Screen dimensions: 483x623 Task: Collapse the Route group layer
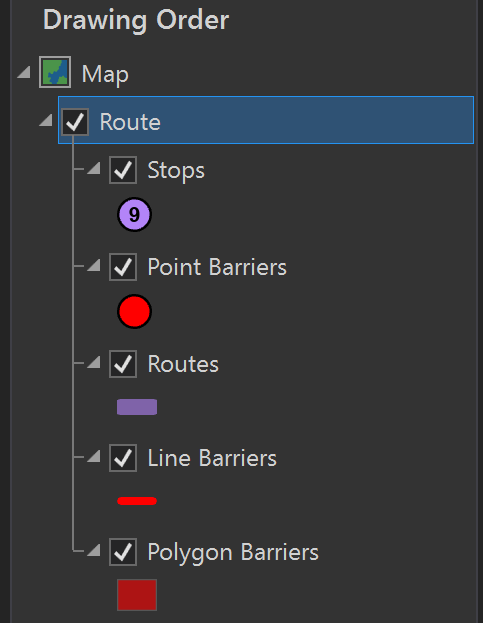pyautogui.click(x=46, y=120)
